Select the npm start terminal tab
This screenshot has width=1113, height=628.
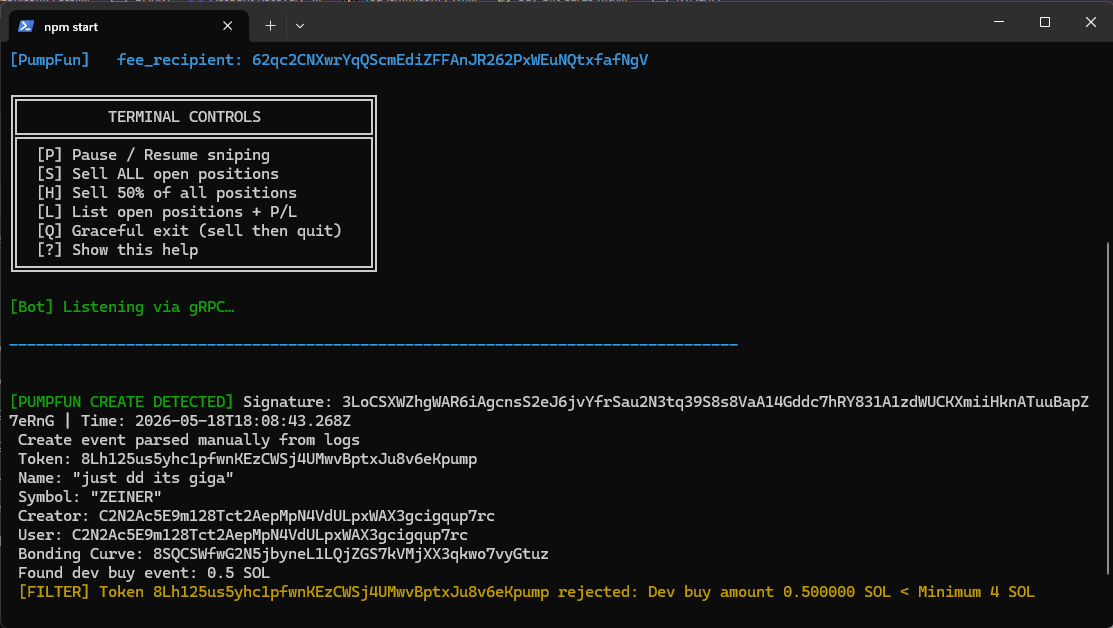click(x=128, y=26)
